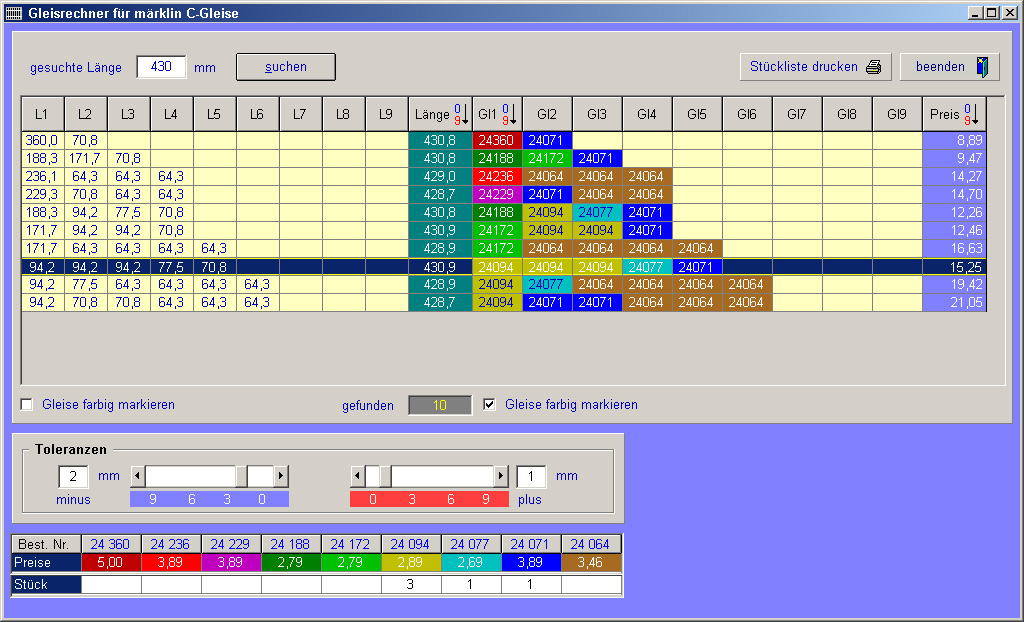Click the gesuchte Länge input field

point(161,67)
